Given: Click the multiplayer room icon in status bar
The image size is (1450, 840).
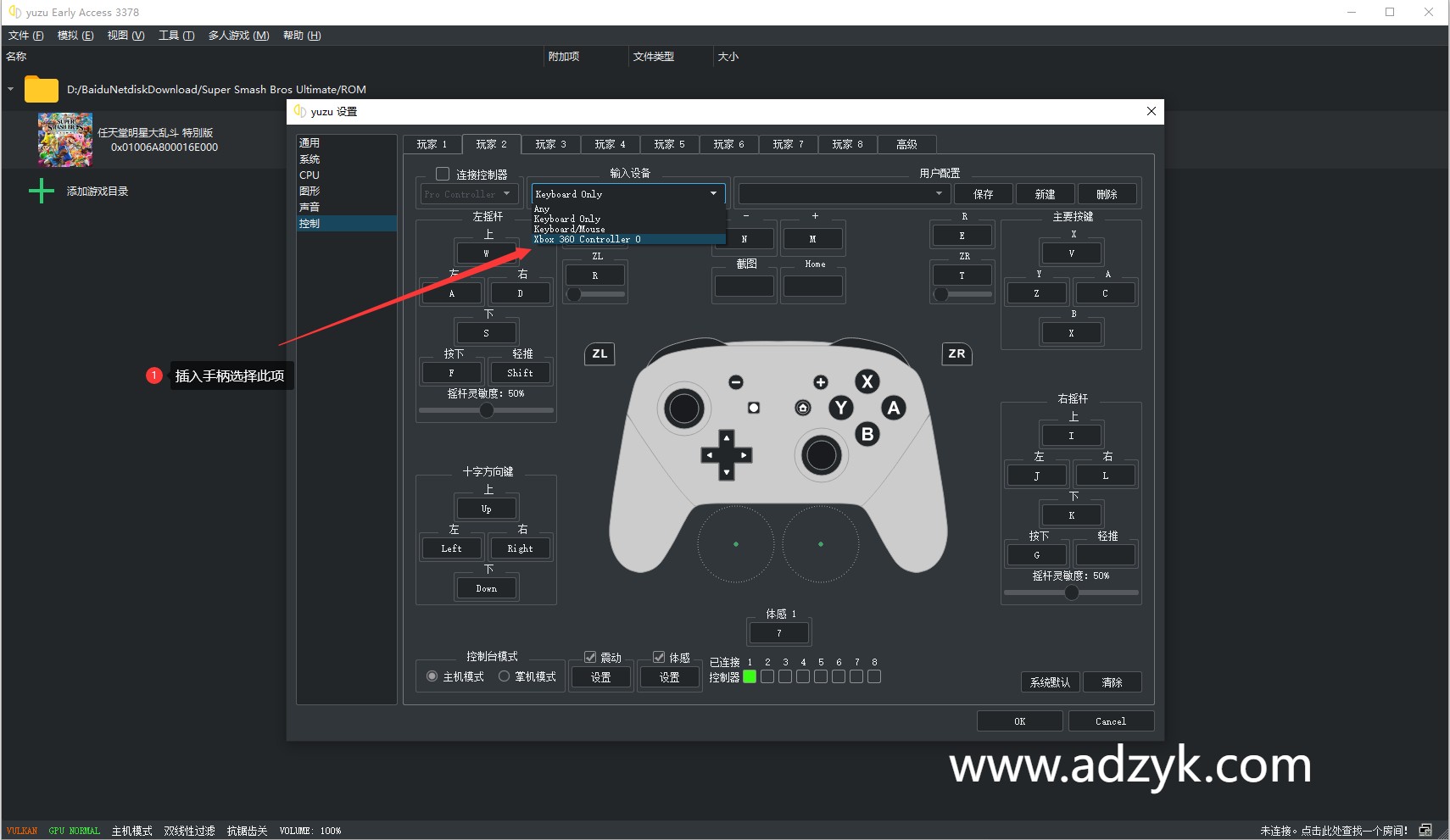Looking at the screenshot, I should 1425,830.
